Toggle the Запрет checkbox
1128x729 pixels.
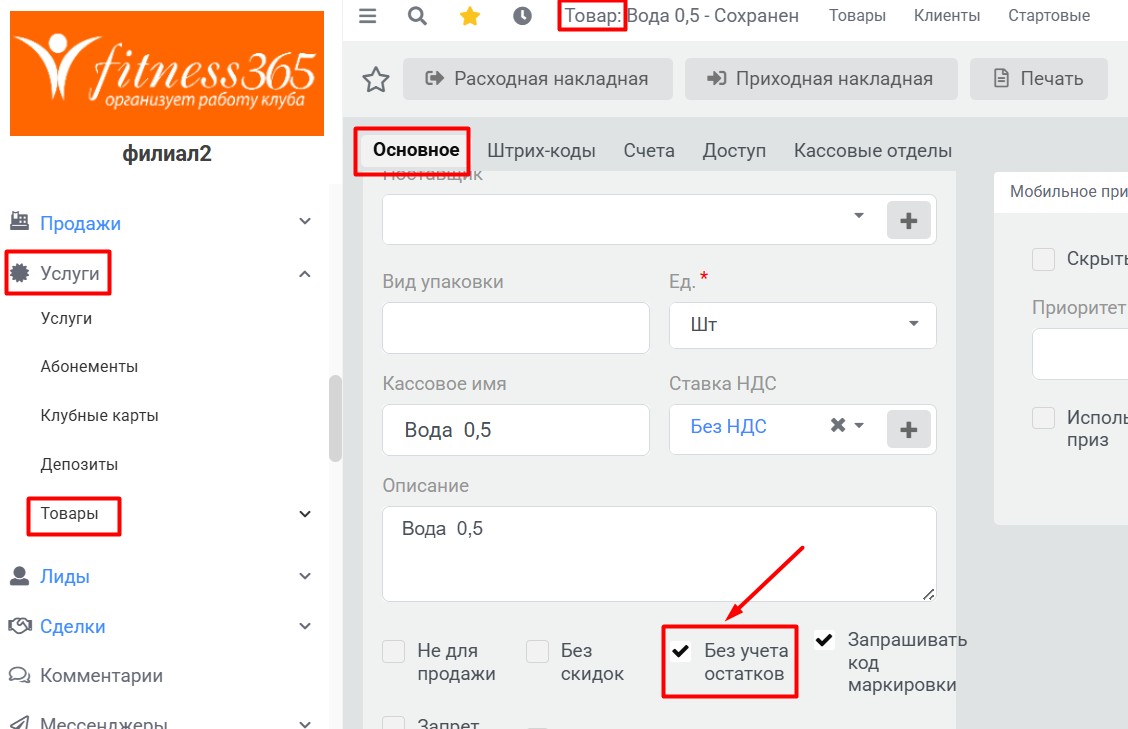394,723
